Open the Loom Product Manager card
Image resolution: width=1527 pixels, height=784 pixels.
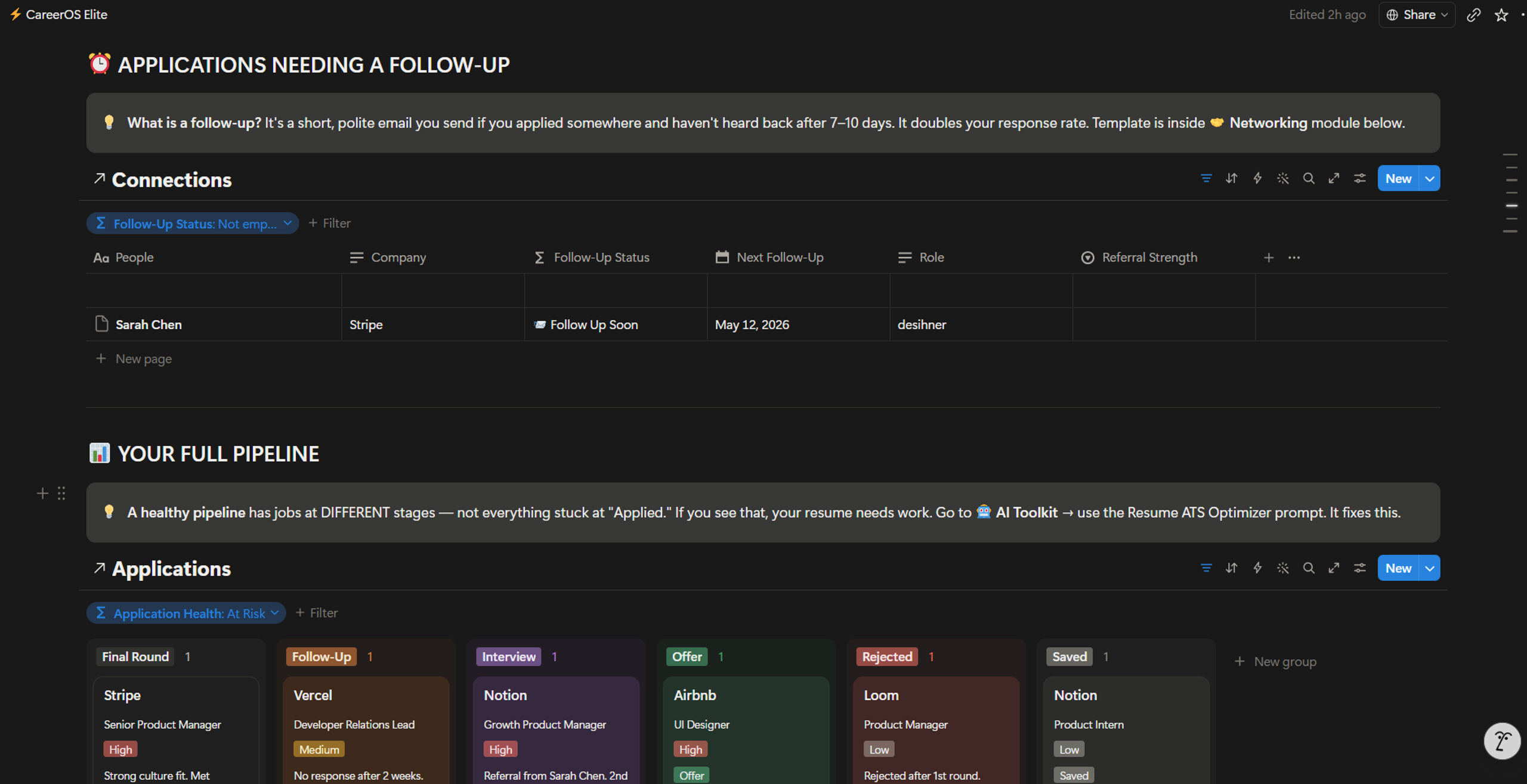click(936, 730)
